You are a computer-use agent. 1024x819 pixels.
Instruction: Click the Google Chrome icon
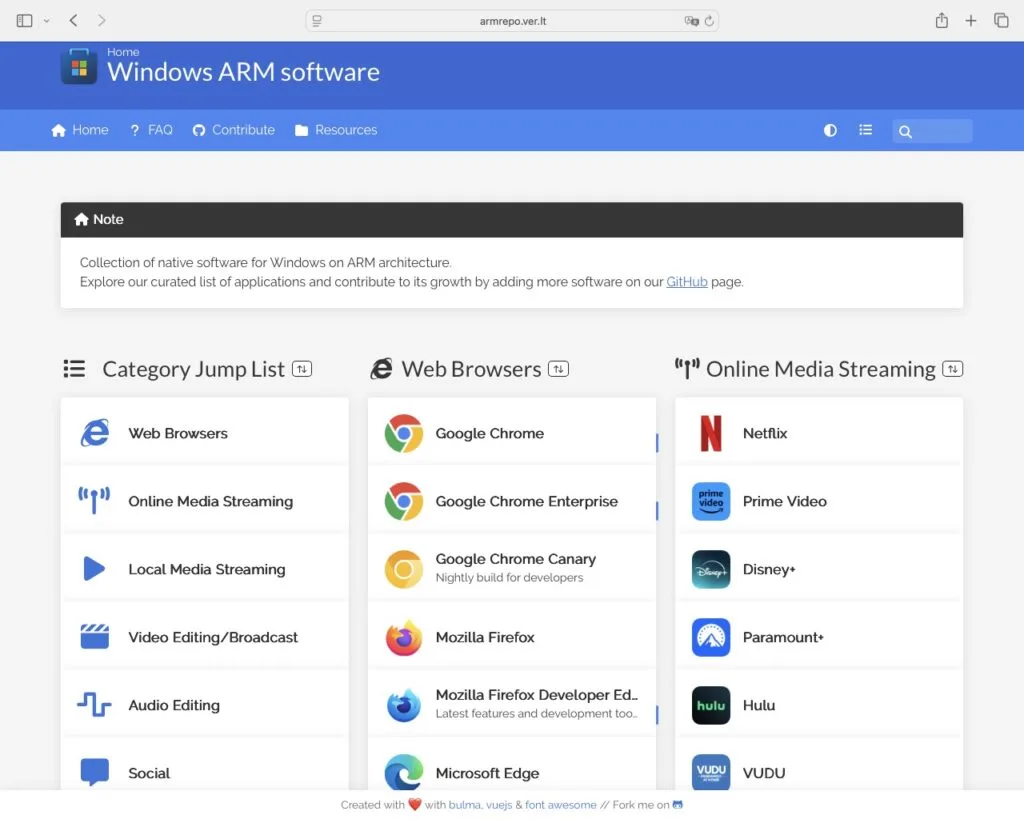404,433
